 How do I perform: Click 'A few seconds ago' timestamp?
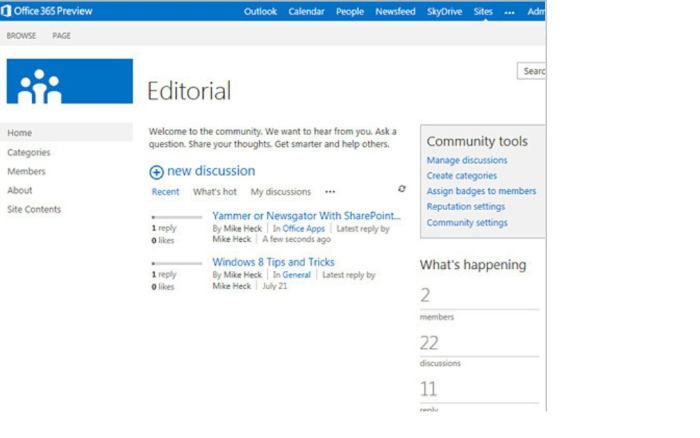pos(296,239)
